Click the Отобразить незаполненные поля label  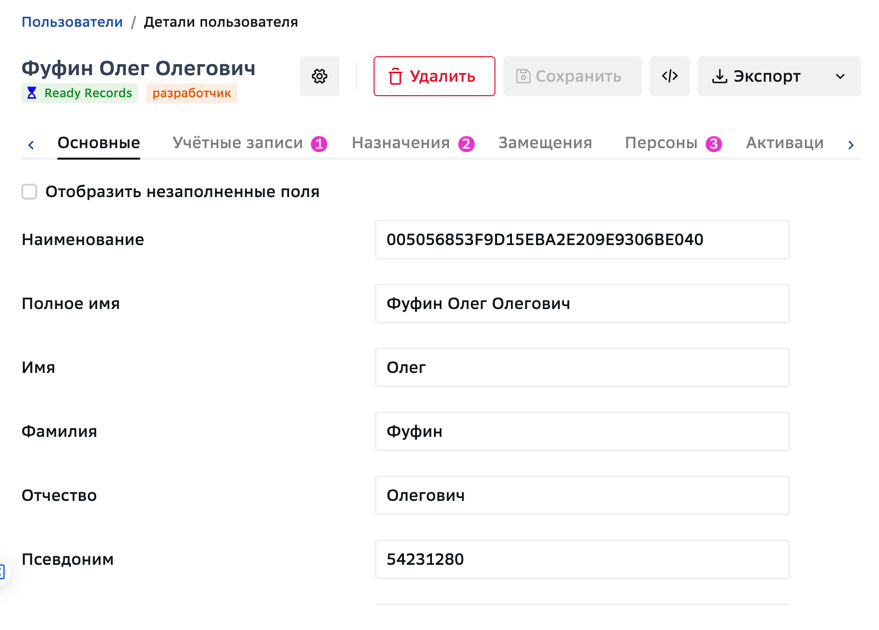(182, 192)
